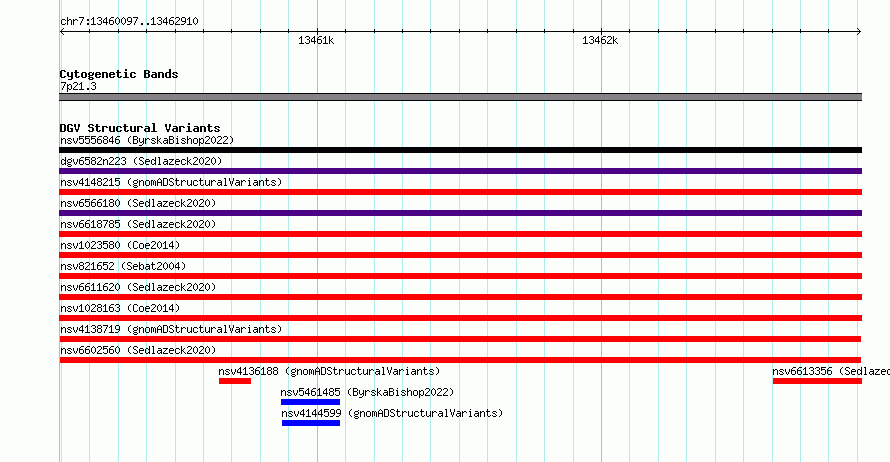Click the blue nsv5461485 variant bar
890x462 pixels.
310,402
